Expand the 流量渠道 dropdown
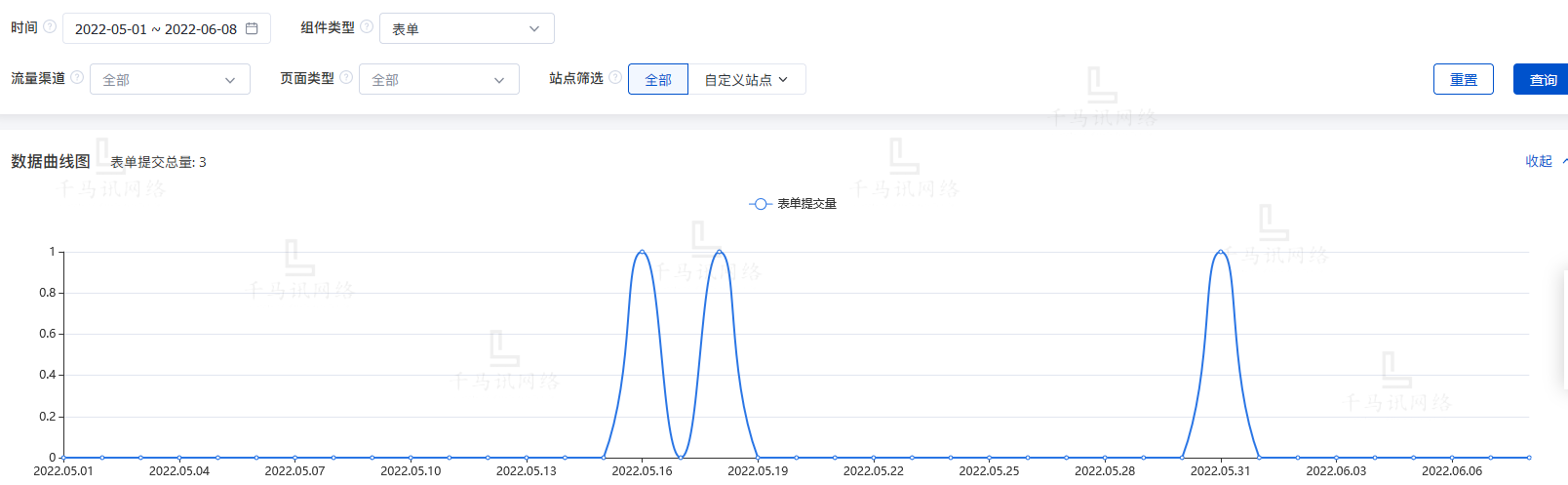1568x485 pixels. click(x=170, y=79)
